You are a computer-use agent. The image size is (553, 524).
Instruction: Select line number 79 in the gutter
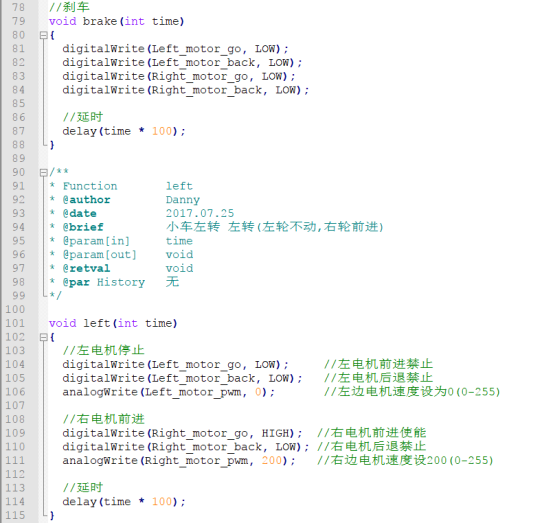(19, 21)
